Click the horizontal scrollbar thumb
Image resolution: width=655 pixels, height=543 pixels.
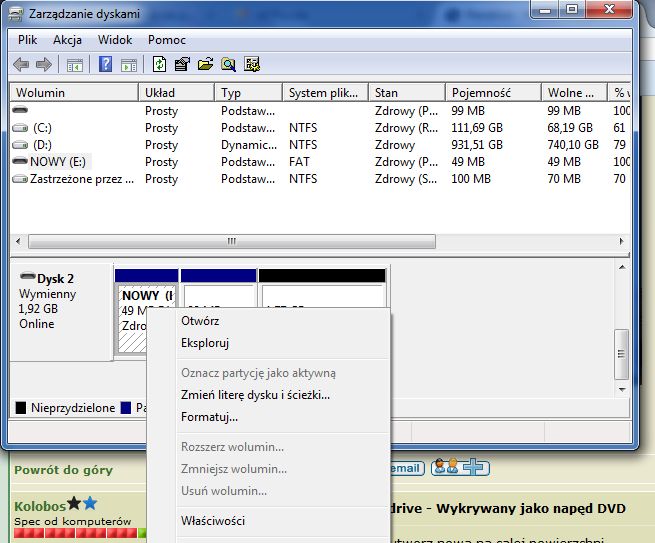232,241
